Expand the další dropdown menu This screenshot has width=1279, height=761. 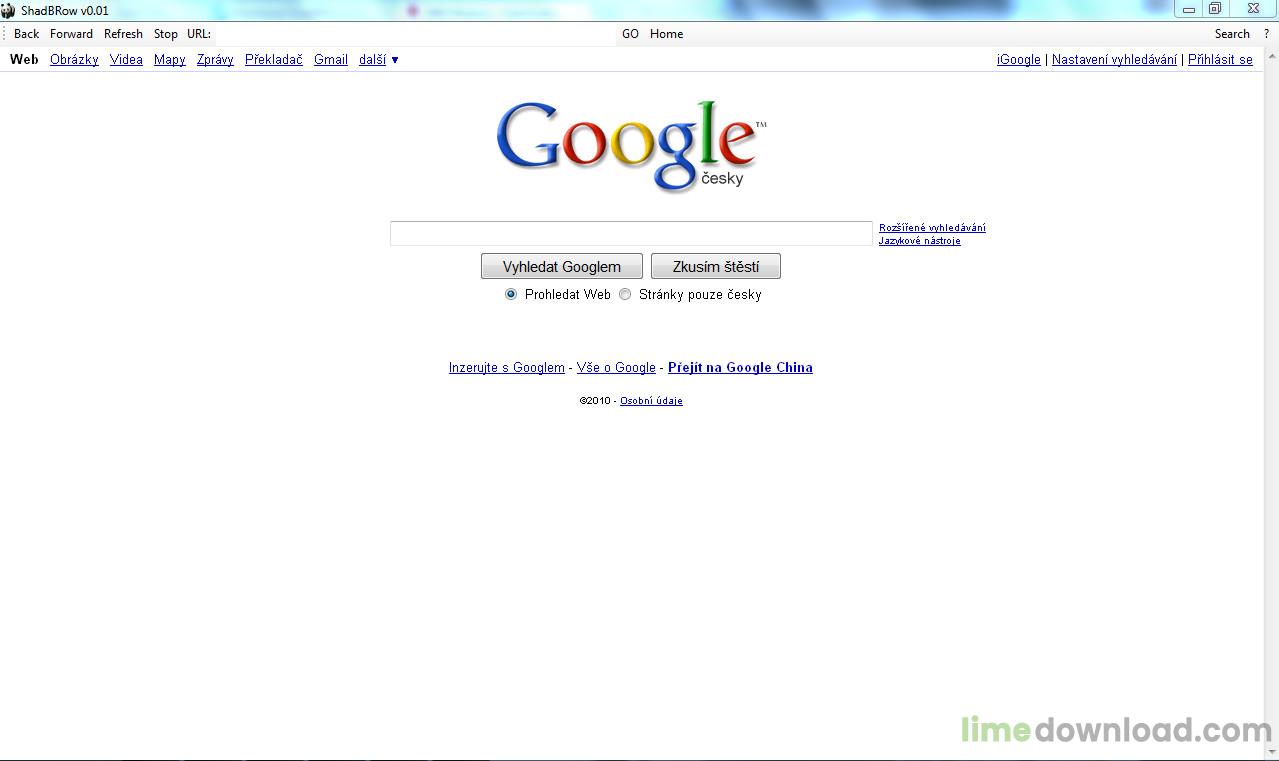point(379,60)
